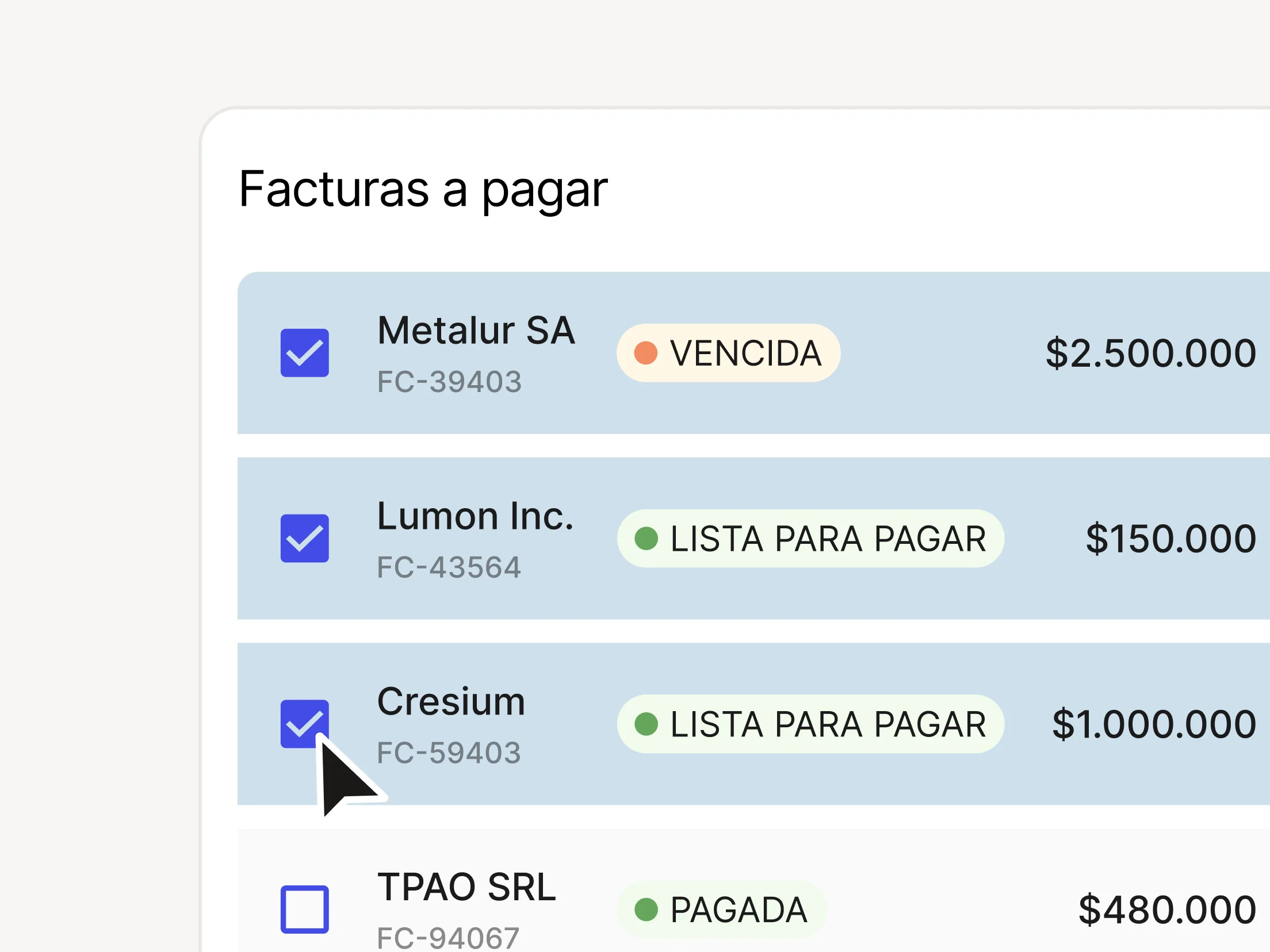Uncheck the Cresium invoice checkbox

305,723
